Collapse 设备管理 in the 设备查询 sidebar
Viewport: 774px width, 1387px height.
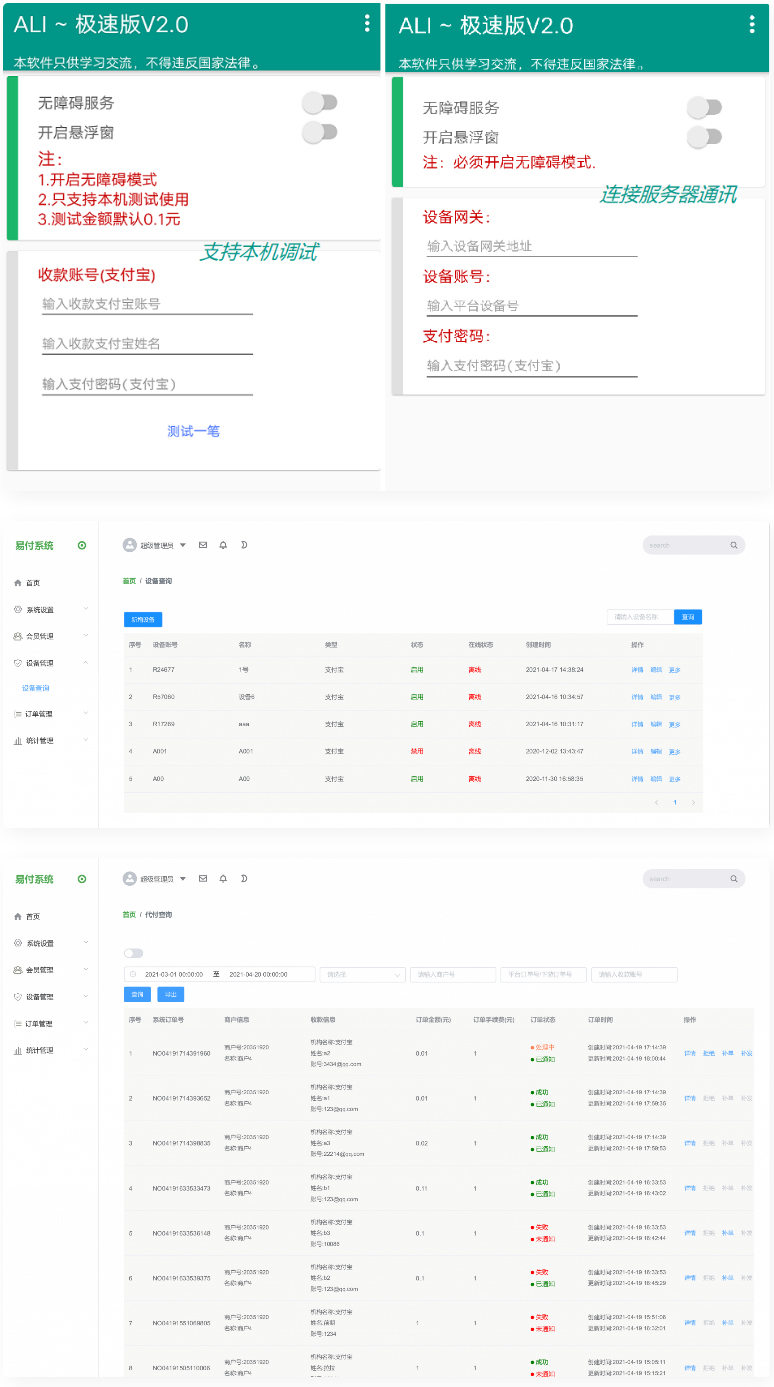click(85, 662)
